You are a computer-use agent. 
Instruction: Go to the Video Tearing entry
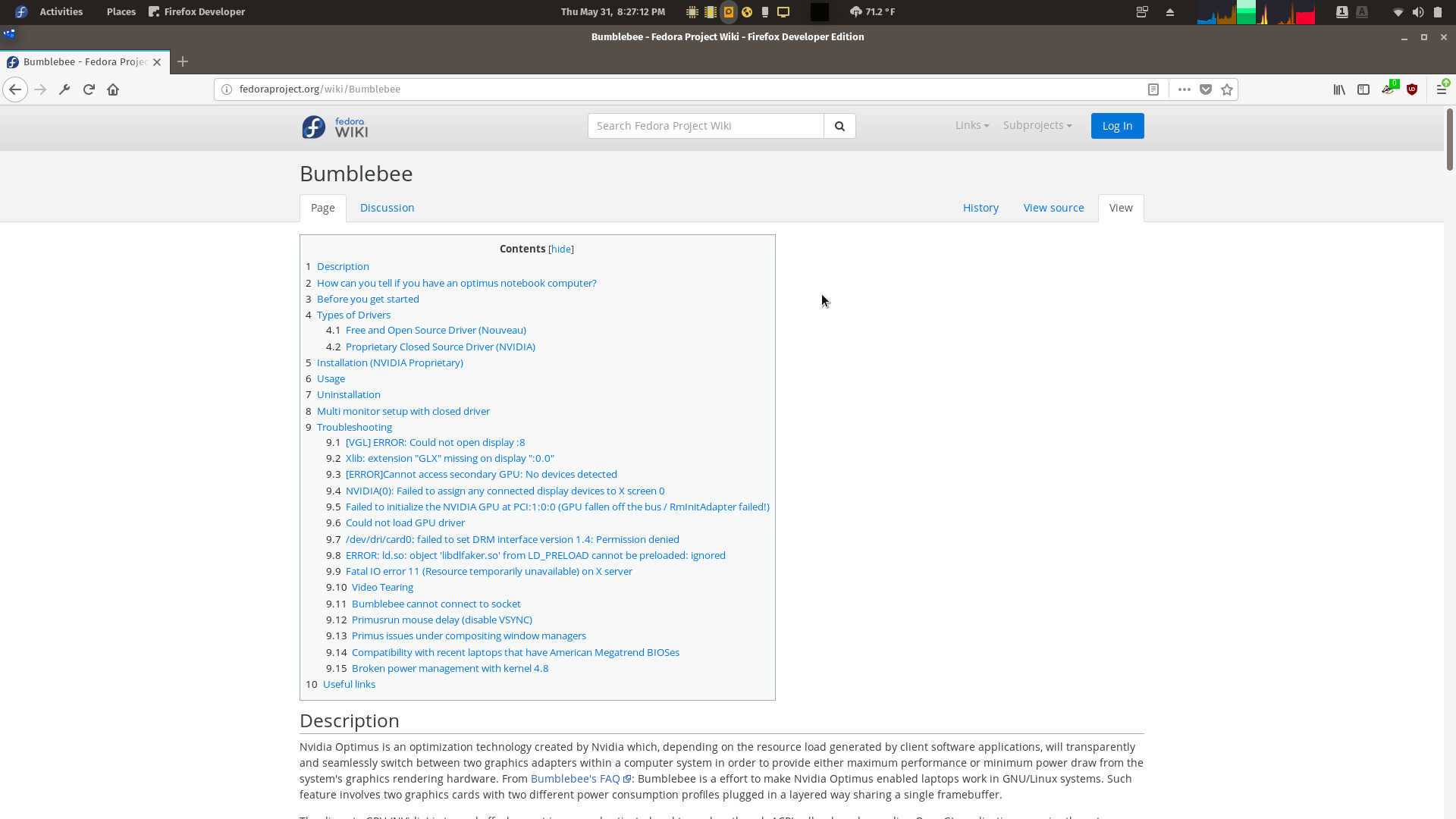[382, 588]
